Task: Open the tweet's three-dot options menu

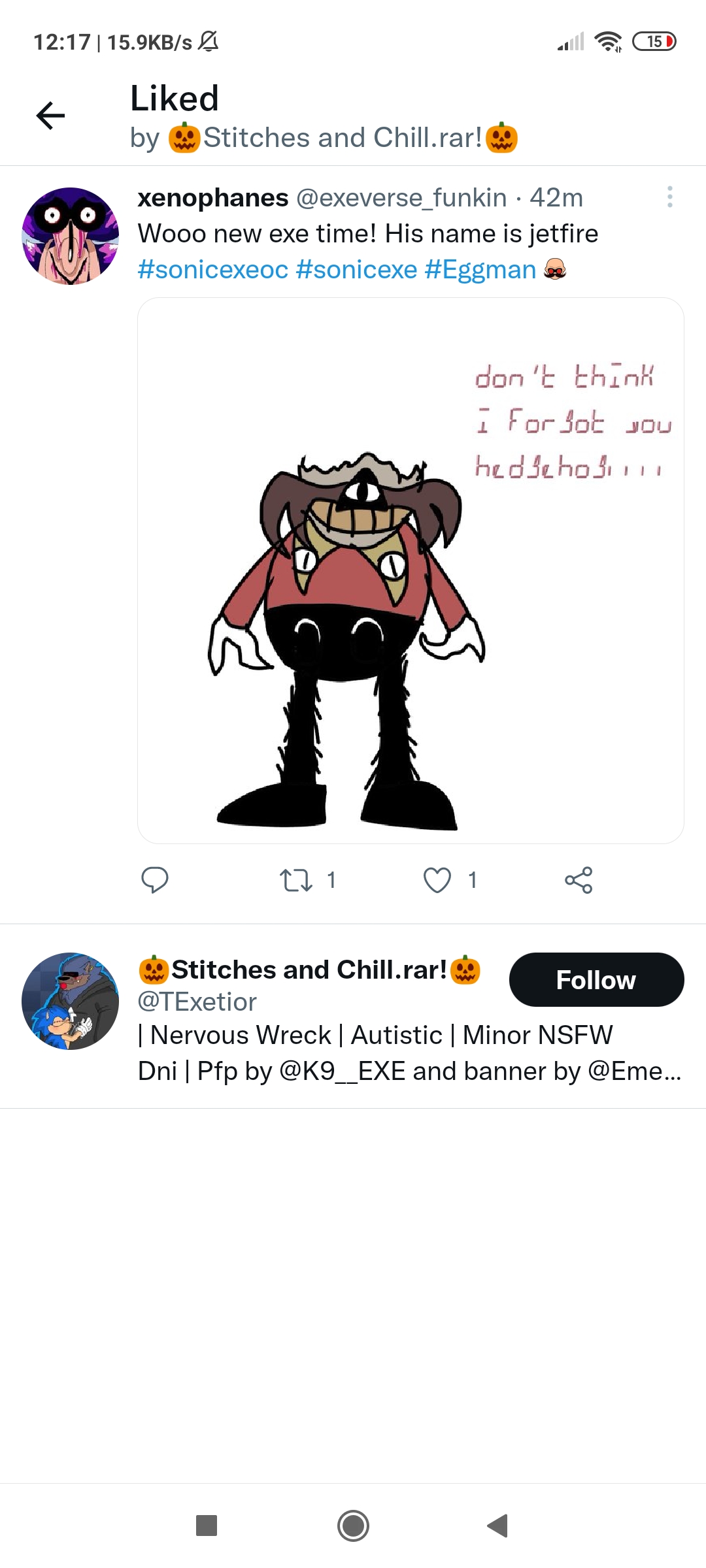Action: coord(669,197)
